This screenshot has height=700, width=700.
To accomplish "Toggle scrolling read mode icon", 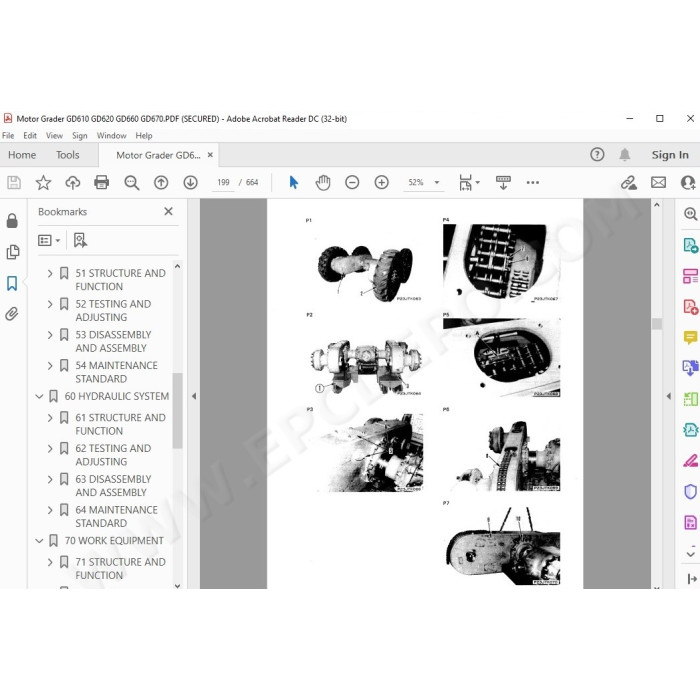I will (503, 182).
